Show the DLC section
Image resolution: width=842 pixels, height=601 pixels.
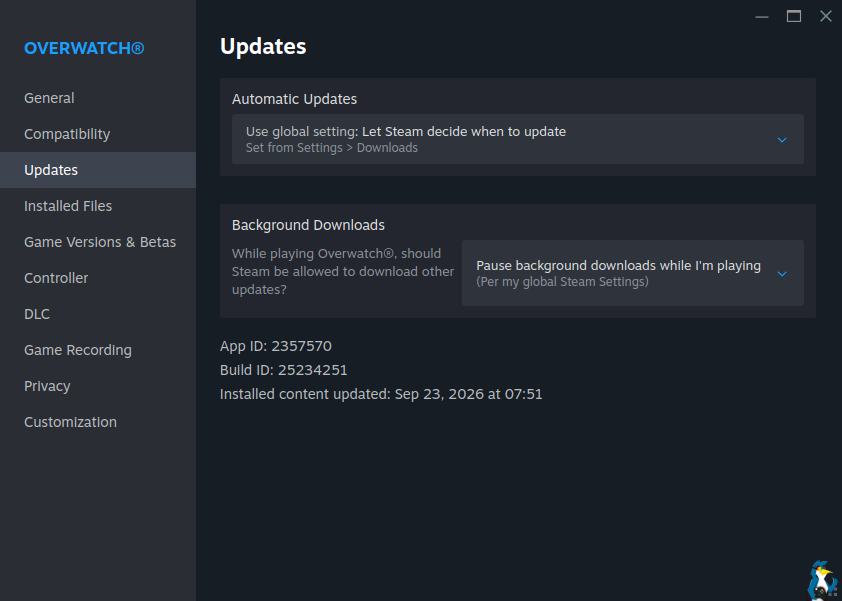(x=98, y=314)
